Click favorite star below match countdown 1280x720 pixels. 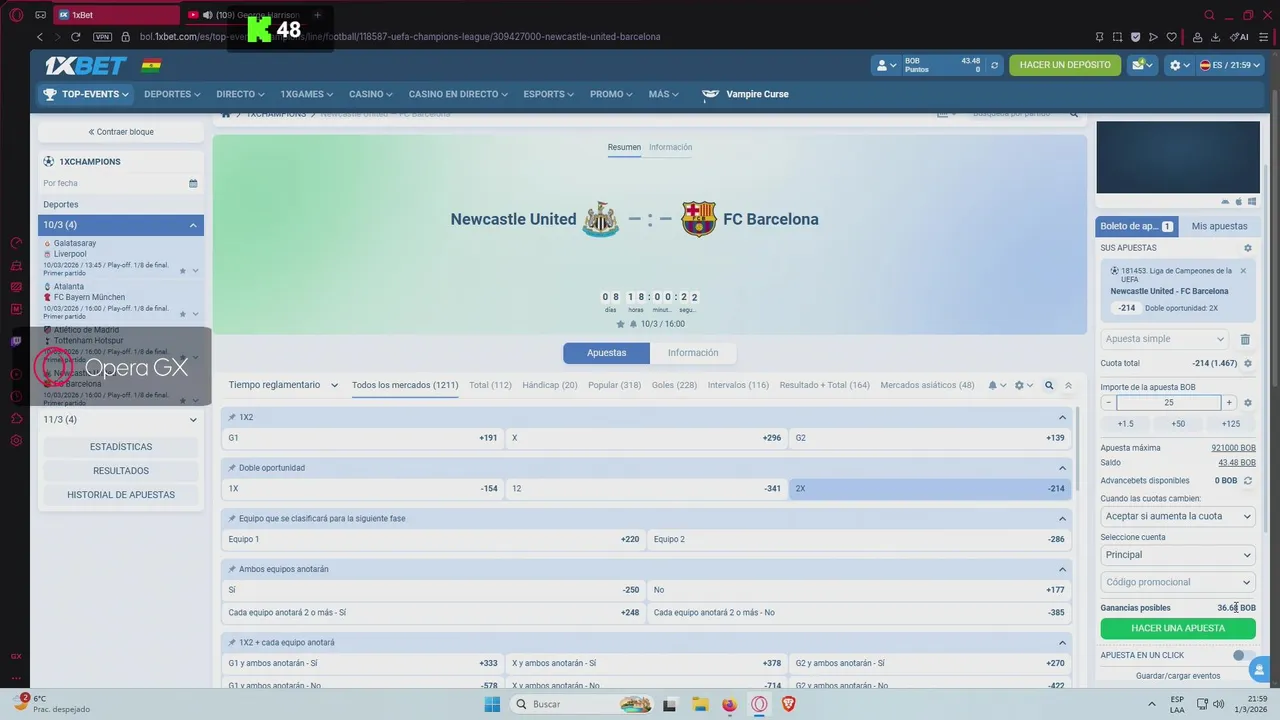pyautogui.click(x=620, y=324)
